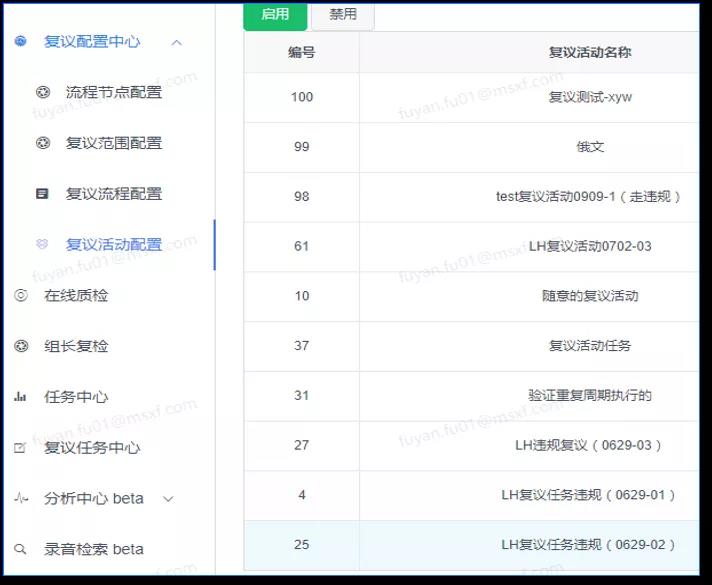Viewport: 712px width, 585px height.
Task: Click the icon beside 流程节点配置
Action: (42, 92)
